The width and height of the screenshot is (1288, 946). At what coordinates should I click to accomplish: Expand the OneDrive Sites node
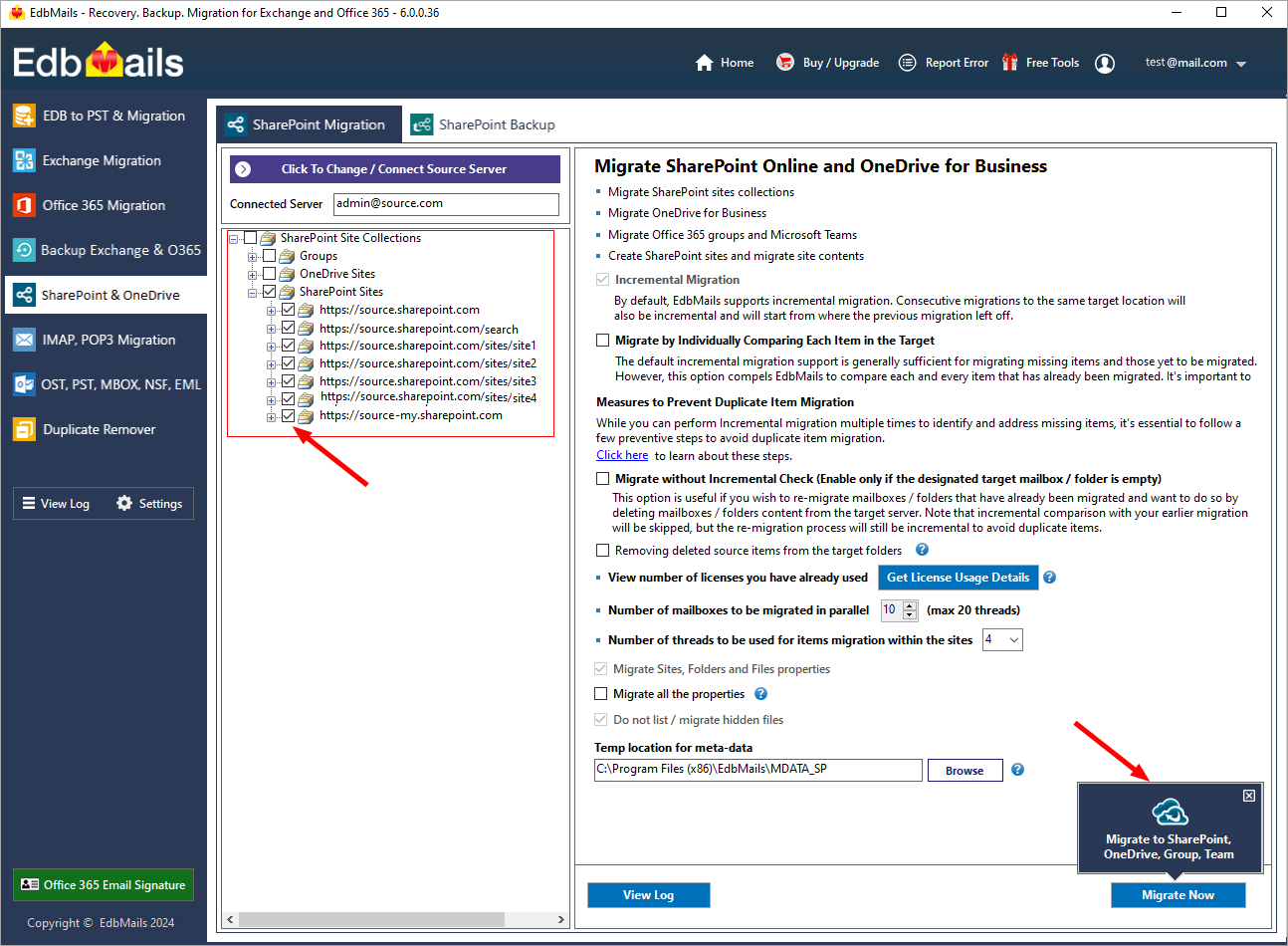pyautogui.click(x=252, y=275)
